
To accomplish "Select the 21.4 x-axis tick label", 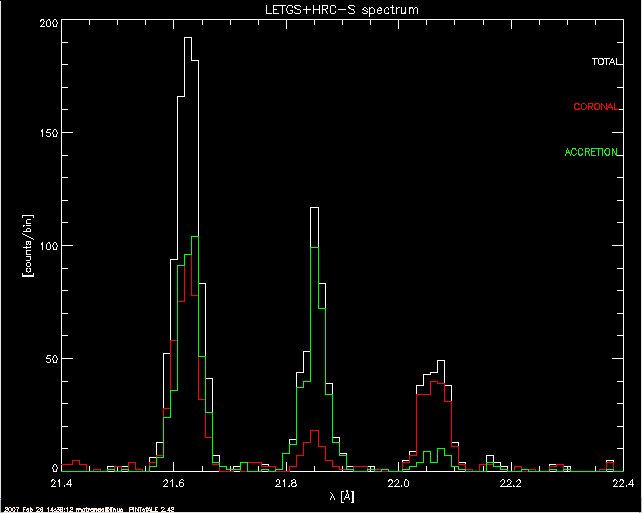I will (62, 483).
